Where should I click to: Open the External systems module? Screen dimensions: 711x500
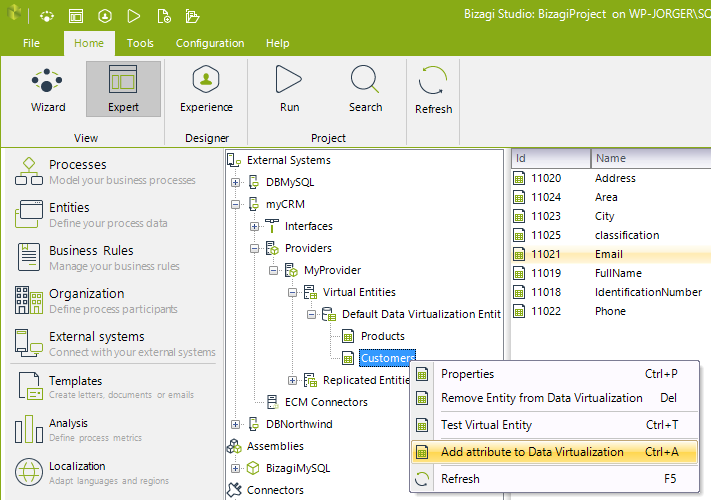[x=115, y=344]
